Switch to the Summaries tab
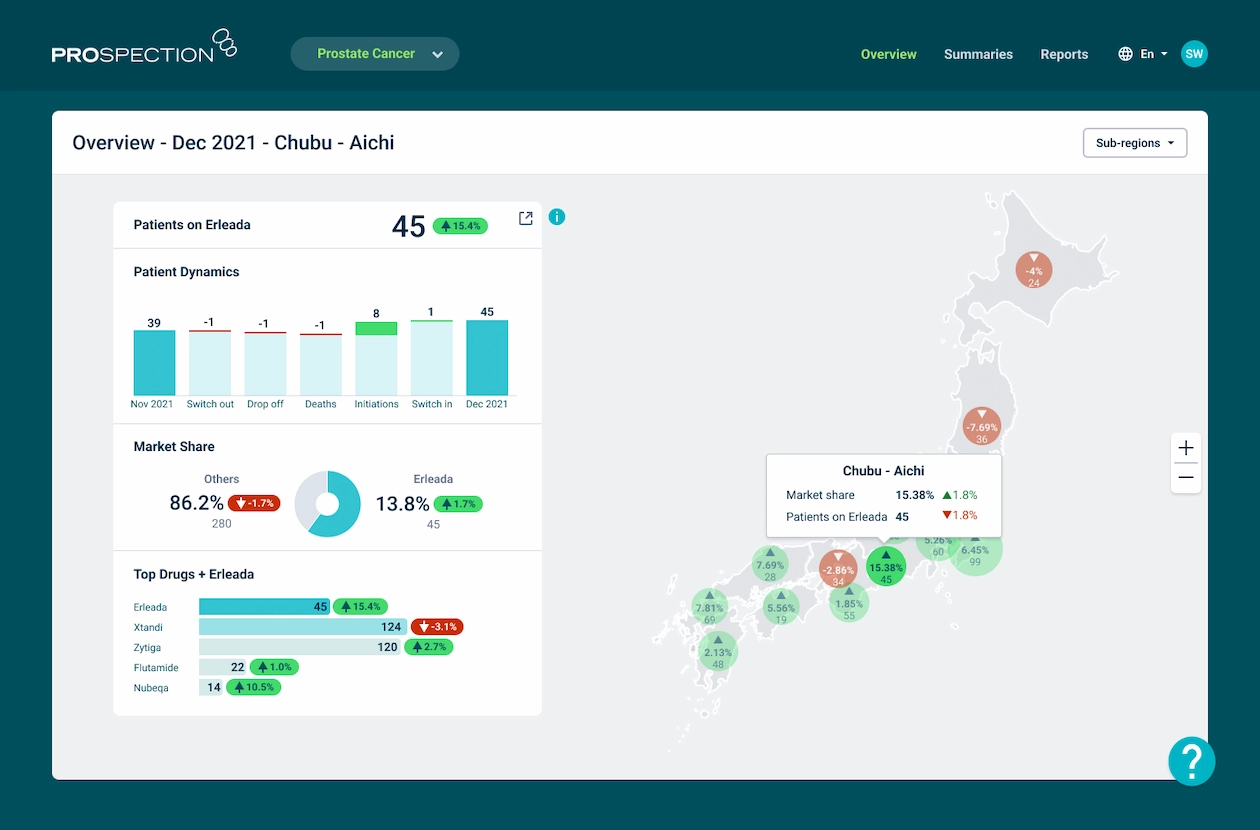This screenshot has width=1260, height=830. pyautogui.click(x=978, y=54)
